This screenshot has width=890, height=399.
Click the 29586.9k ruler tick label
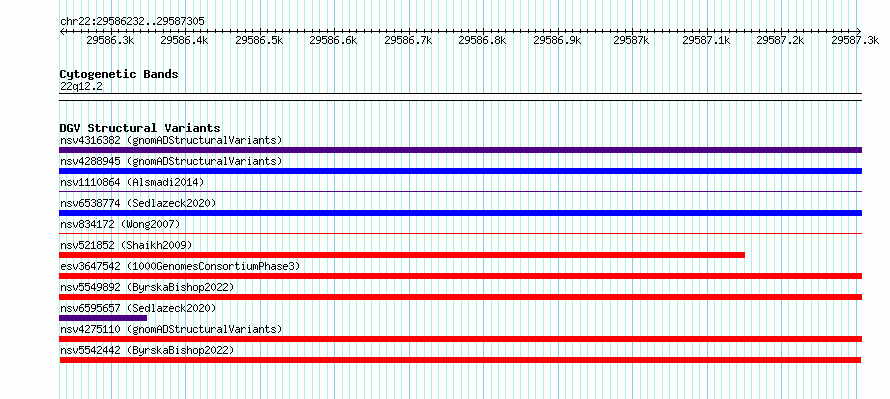point(557,40)
